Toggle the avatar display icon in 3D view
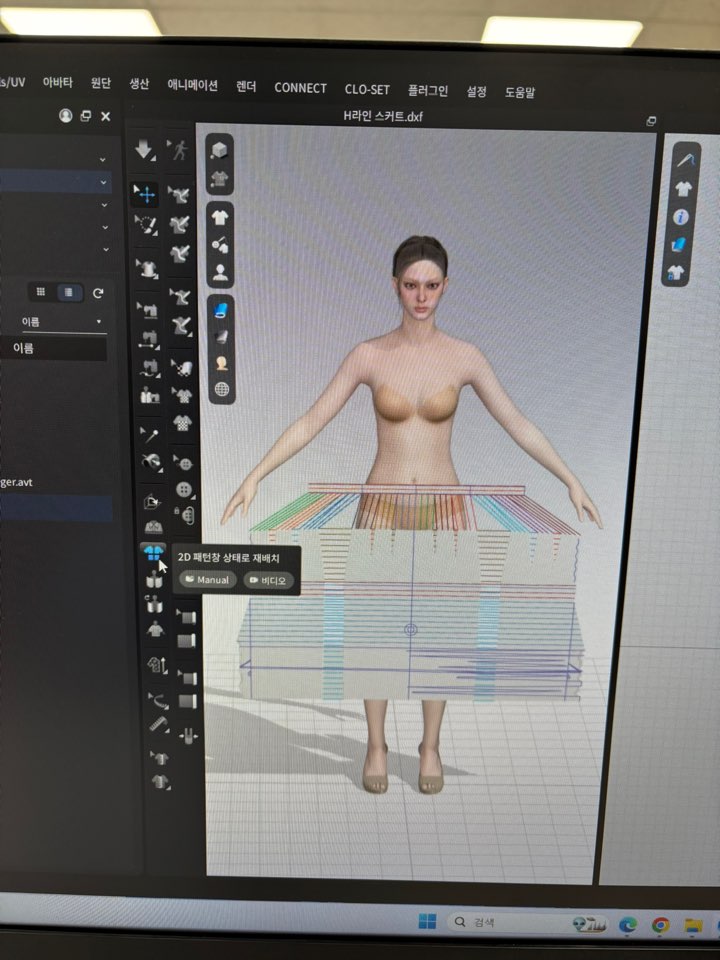Image resolution: width=720 pixels, height=960 pixels. click(220, 269)
